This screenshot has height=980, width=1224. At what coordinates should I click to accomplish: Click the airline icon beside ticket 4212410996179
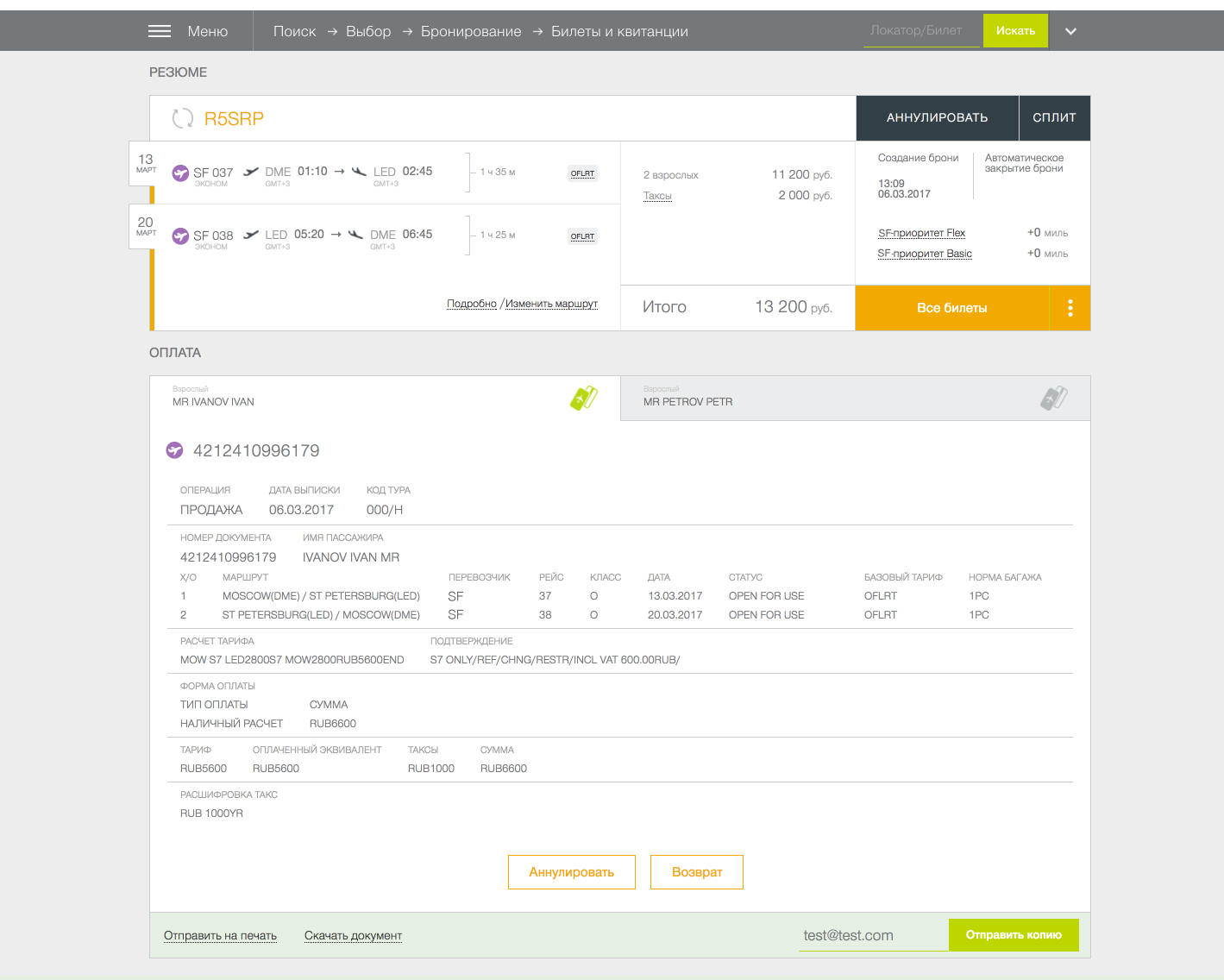click(174, 450)
